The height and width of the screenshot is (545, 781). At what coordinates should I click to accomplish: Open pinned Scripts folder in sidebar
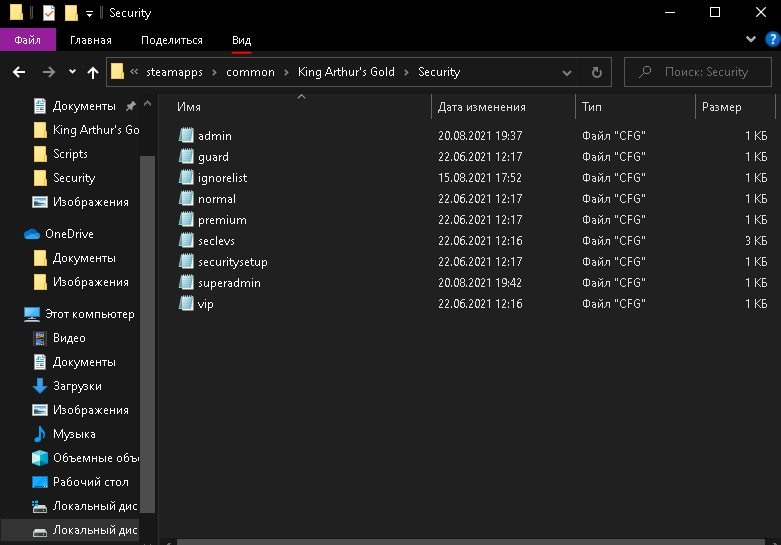point(70,154)
